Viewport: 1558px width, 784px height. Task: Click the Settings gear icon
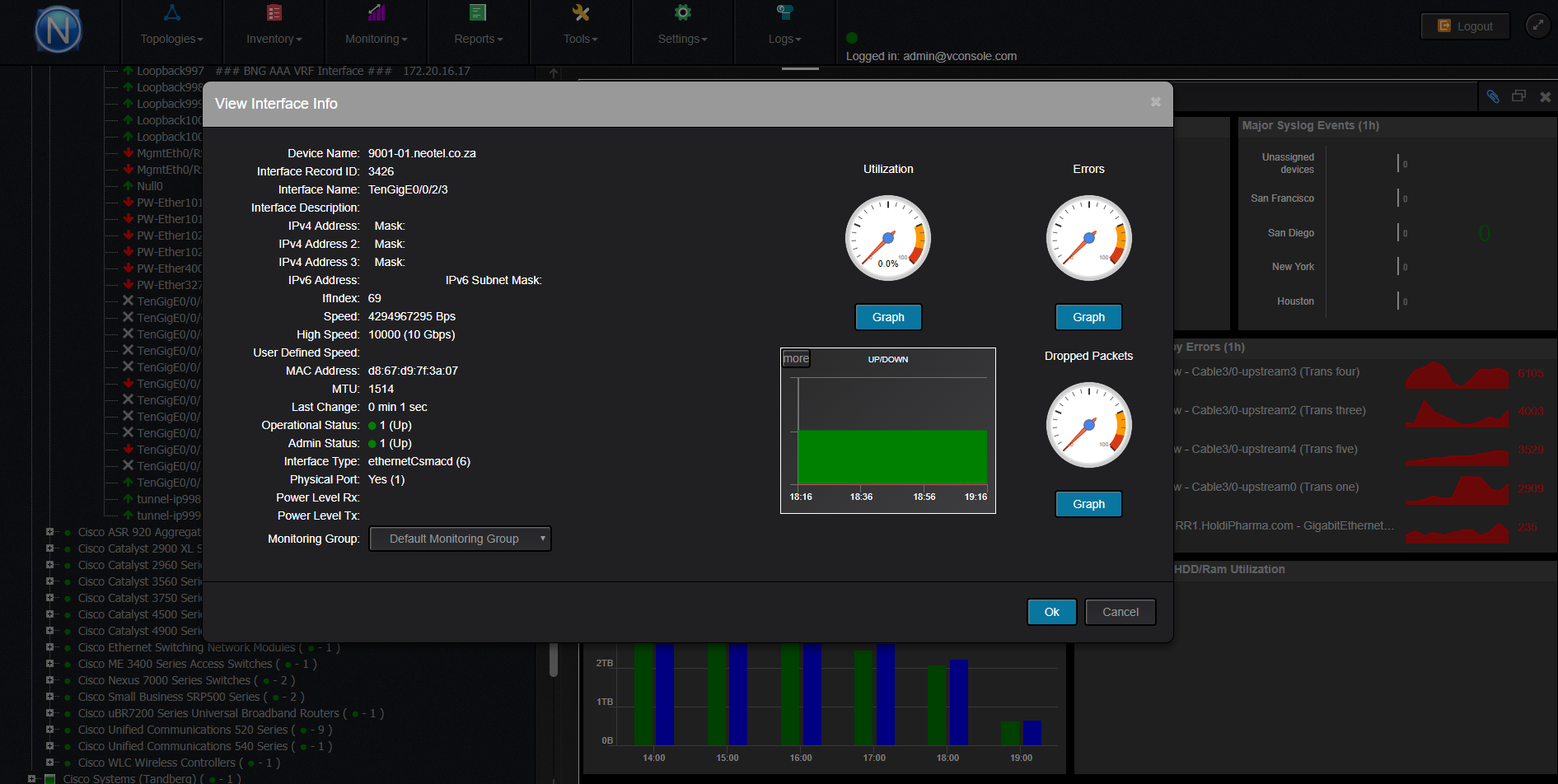pyautogui.click(x=682, y=12)
